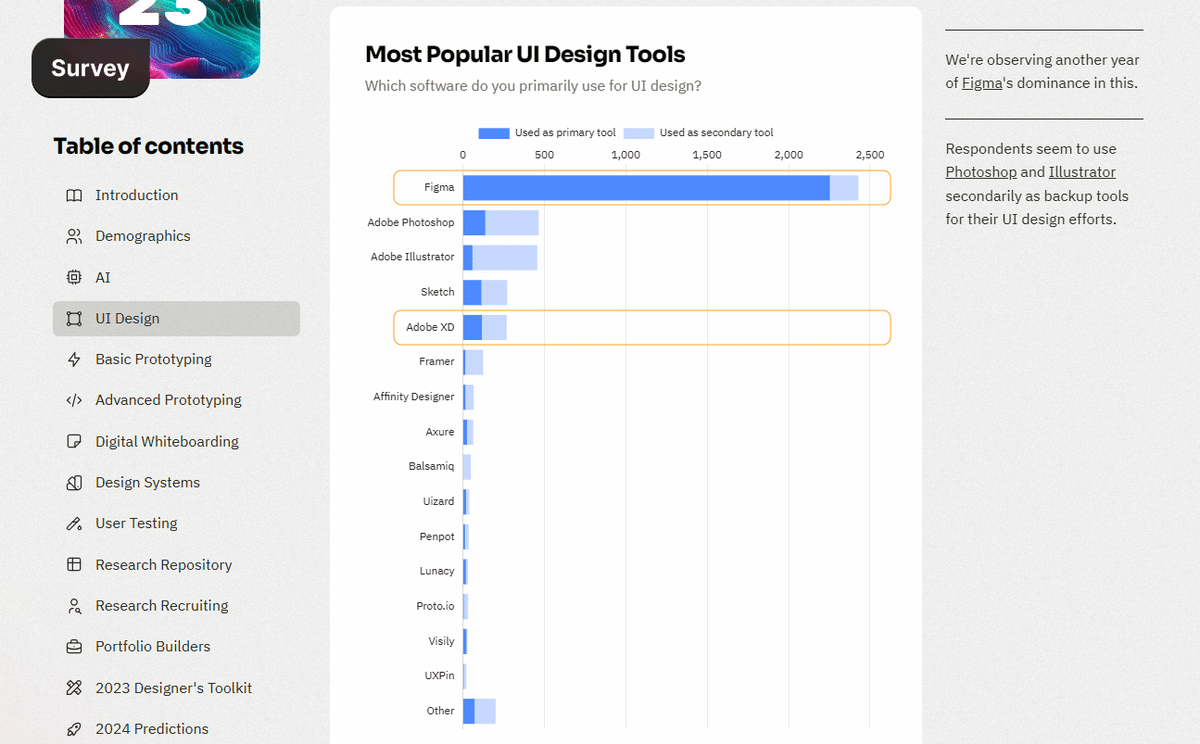Go to User Testing section

coord(176,523)
